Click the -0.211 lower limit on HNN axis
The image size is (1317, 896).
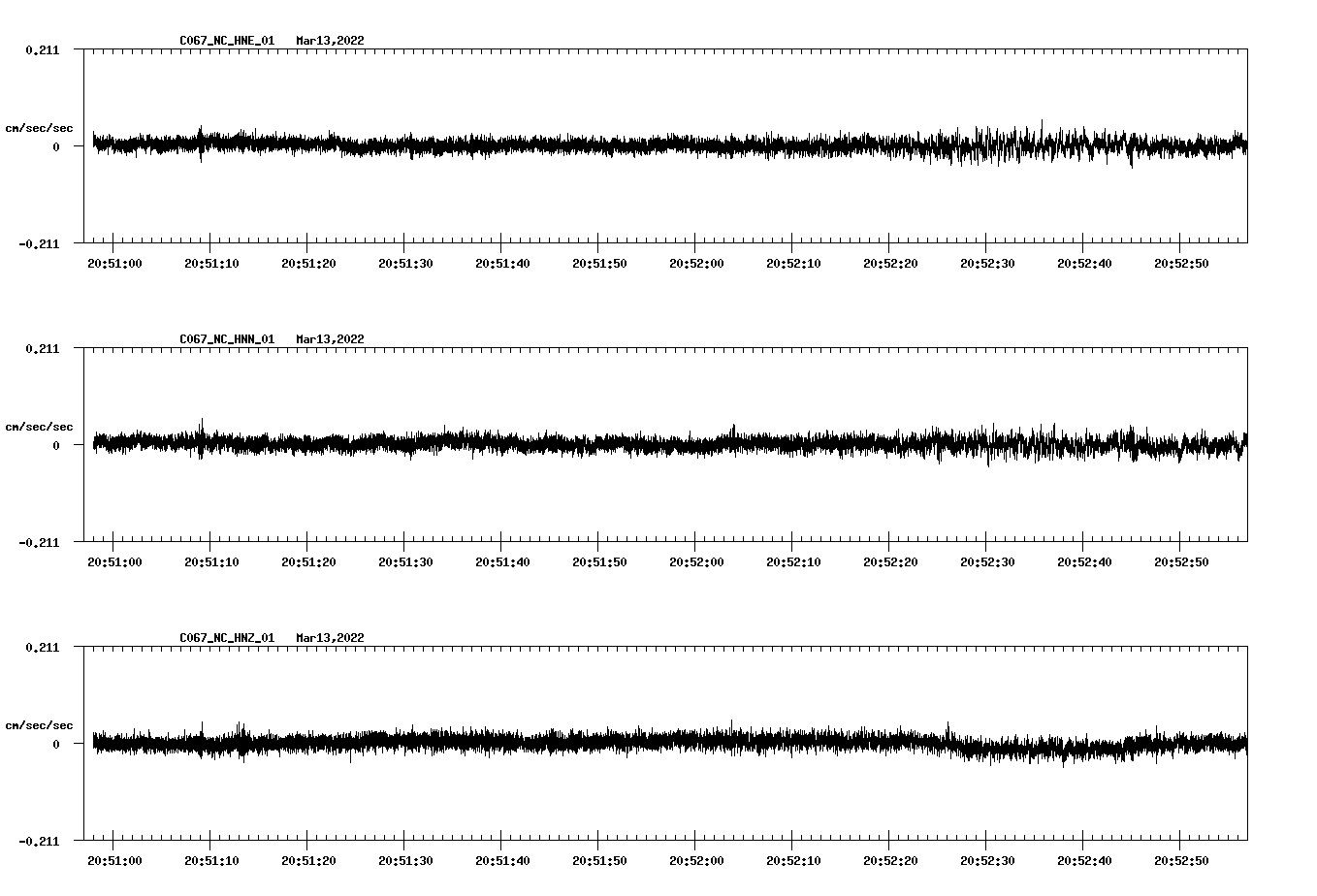click(39, 543)
